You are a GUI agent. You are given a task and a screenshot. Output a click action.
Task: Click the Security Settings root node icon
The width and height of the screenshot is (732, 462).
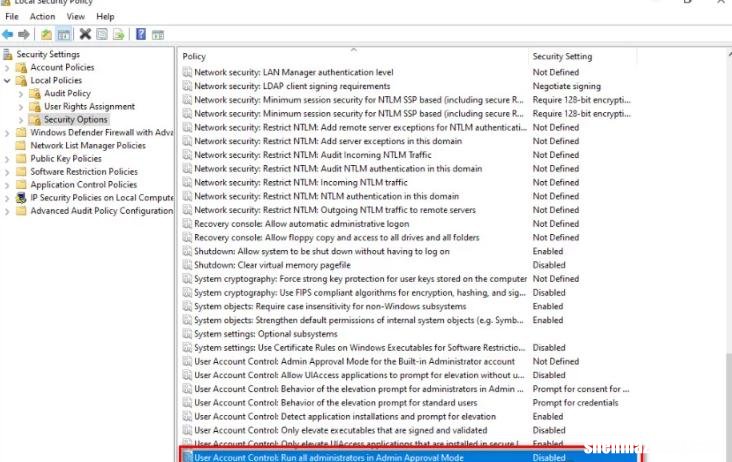click(7, 54)
